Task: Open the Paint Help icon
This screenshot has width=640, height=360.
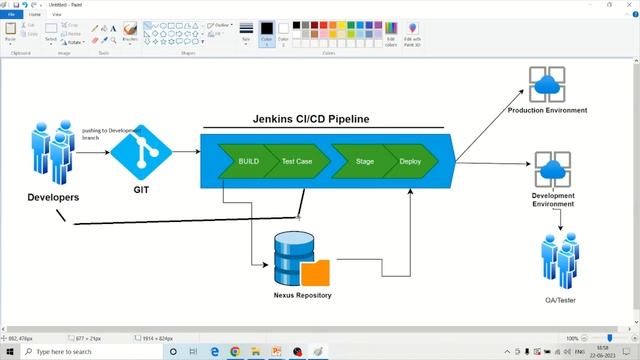Action: click(636, 14)
